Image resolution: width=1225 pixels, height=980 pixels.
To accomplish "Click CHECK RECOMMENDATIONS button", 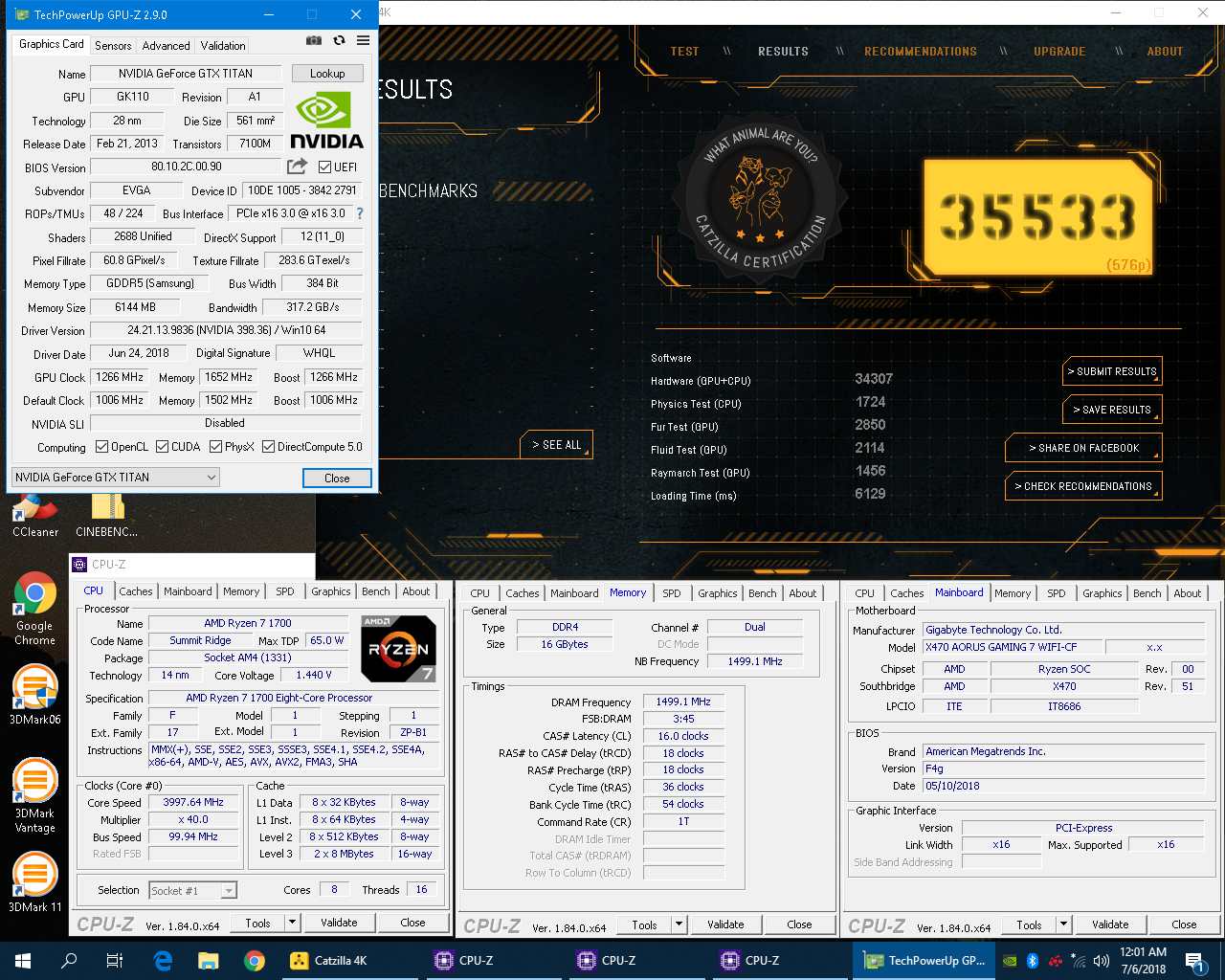I will (x=1083, y=486).
